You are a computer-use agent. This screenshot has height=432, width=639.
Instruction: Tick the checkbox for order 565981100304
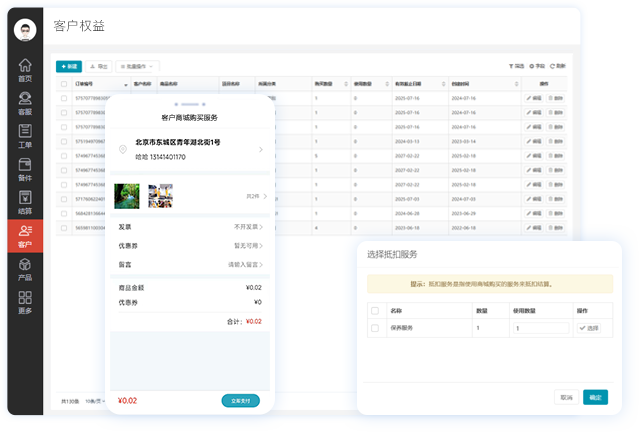point(64,228)
